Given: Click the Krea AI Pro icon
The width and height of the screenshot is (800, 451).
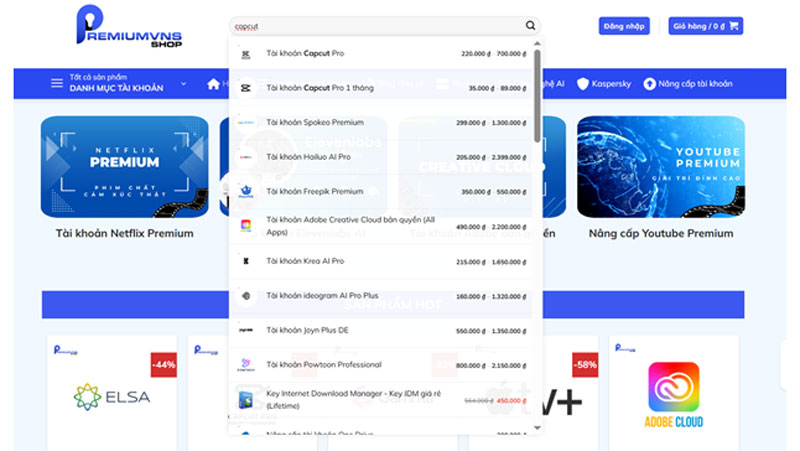Looking at the screenshot, I should click(246, 261).
